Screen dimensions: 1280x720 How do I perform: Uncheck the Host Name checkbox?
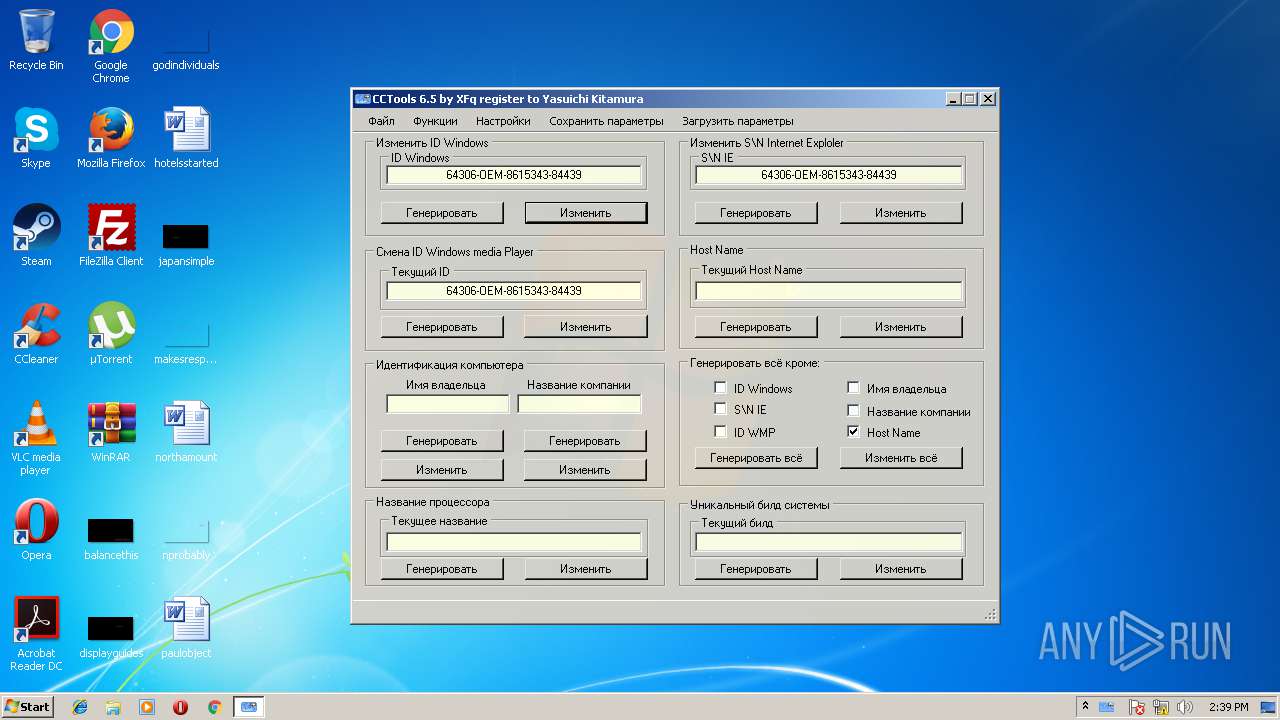click(x=853, y=432)
